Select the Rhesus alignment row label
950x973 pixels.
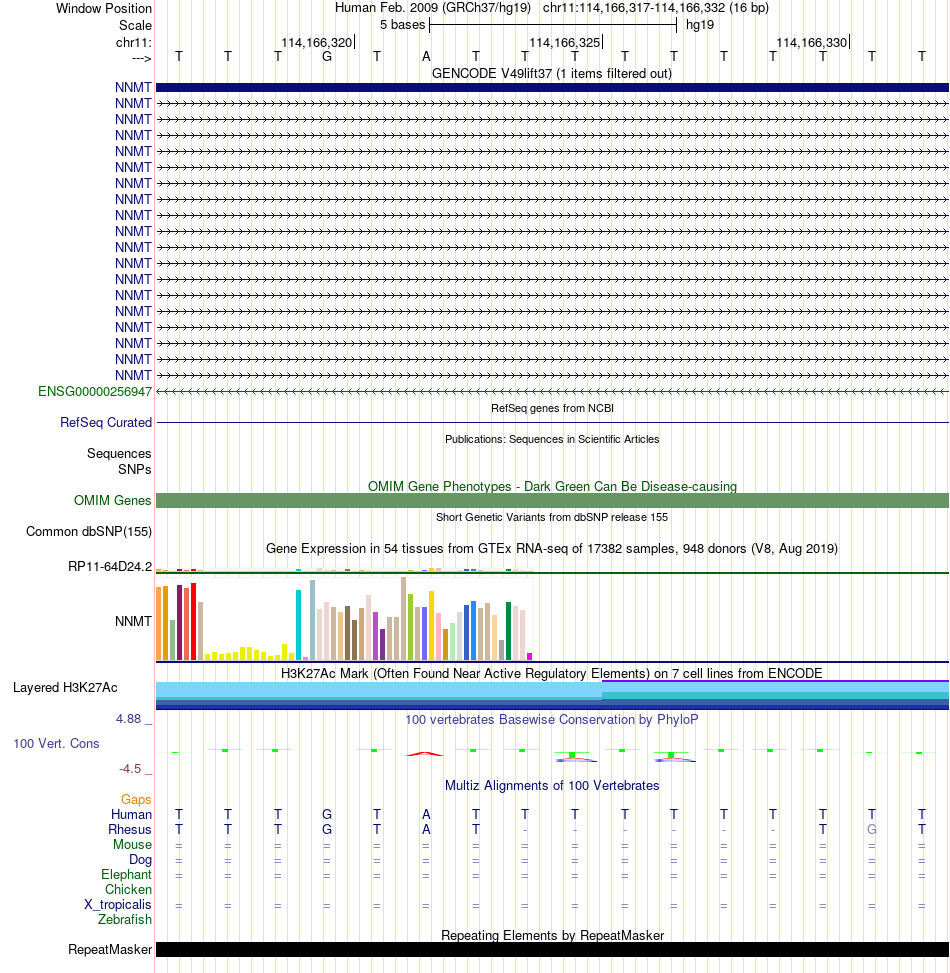(x=130, y=830)
